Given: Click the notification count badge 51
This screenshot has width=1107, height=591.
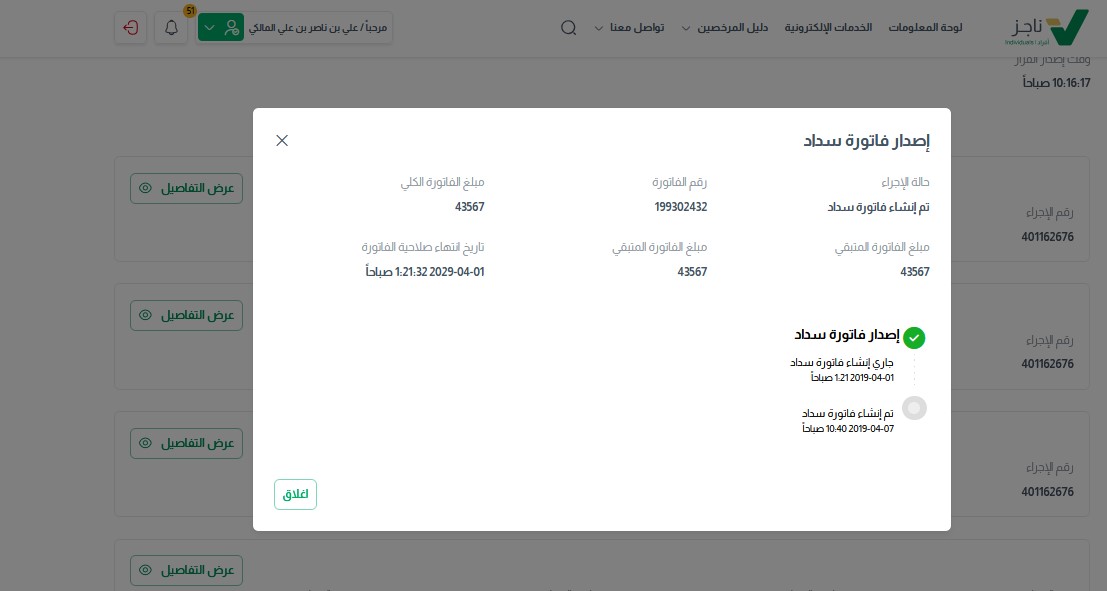Looking at the screenshot, I should tap(190, 11).
